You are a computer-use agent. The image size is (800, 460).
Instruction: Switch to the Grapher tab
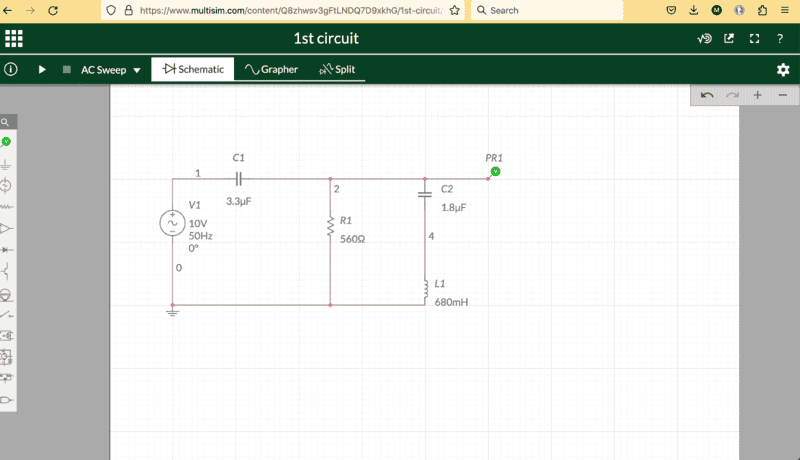point(271,70)
